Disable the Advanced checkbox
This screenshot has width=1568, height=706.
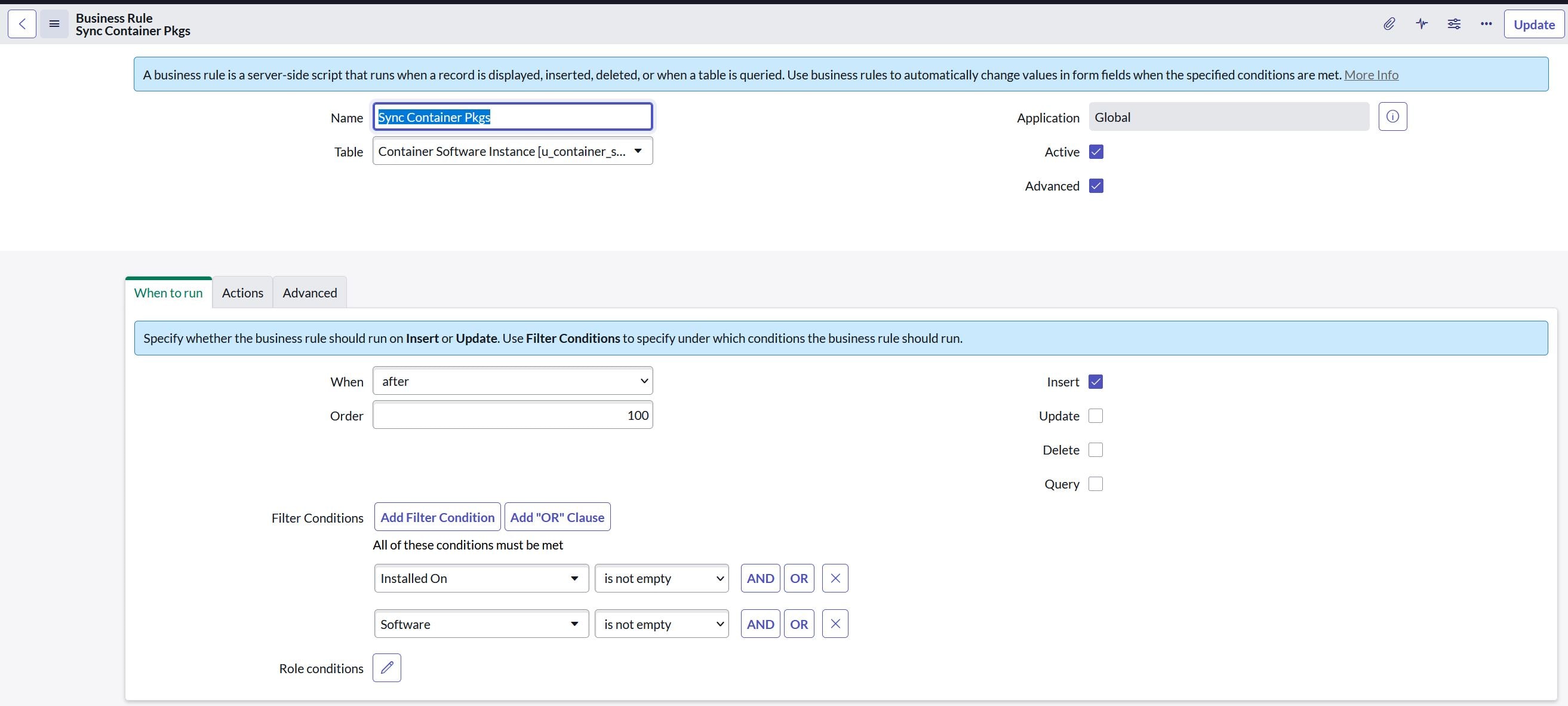pyautogui.click(x=1096, y=186)
